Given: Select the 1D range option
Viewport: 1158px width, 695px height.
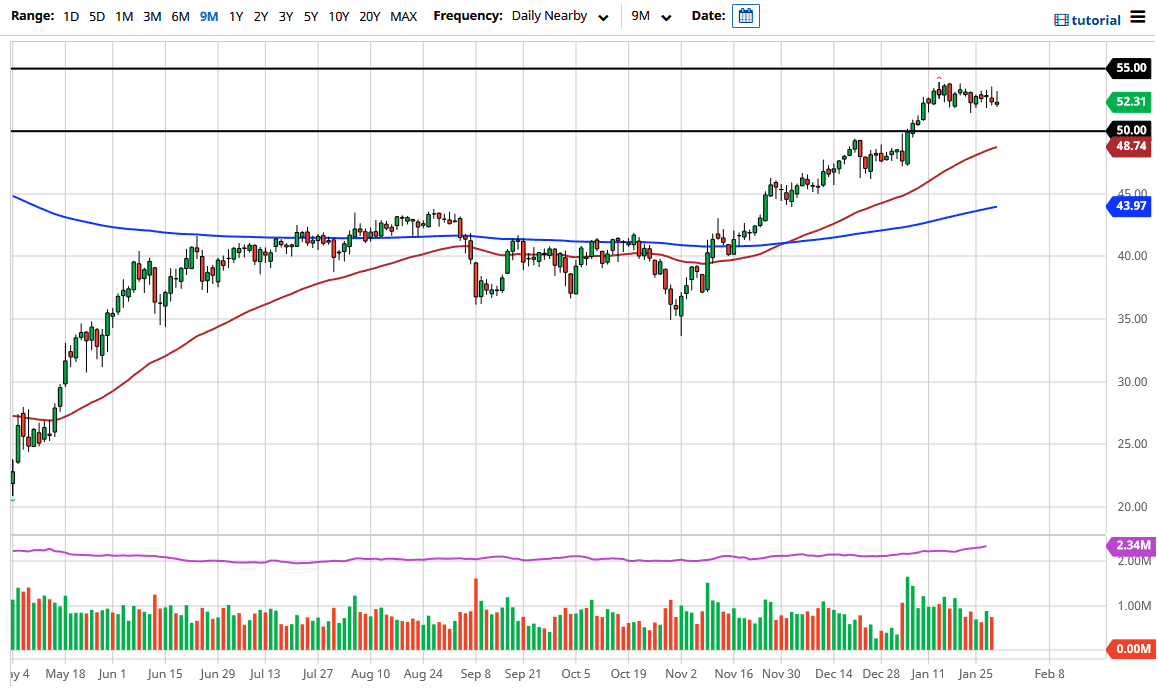Looking at the screenshot, I should (x=70, y=16).
